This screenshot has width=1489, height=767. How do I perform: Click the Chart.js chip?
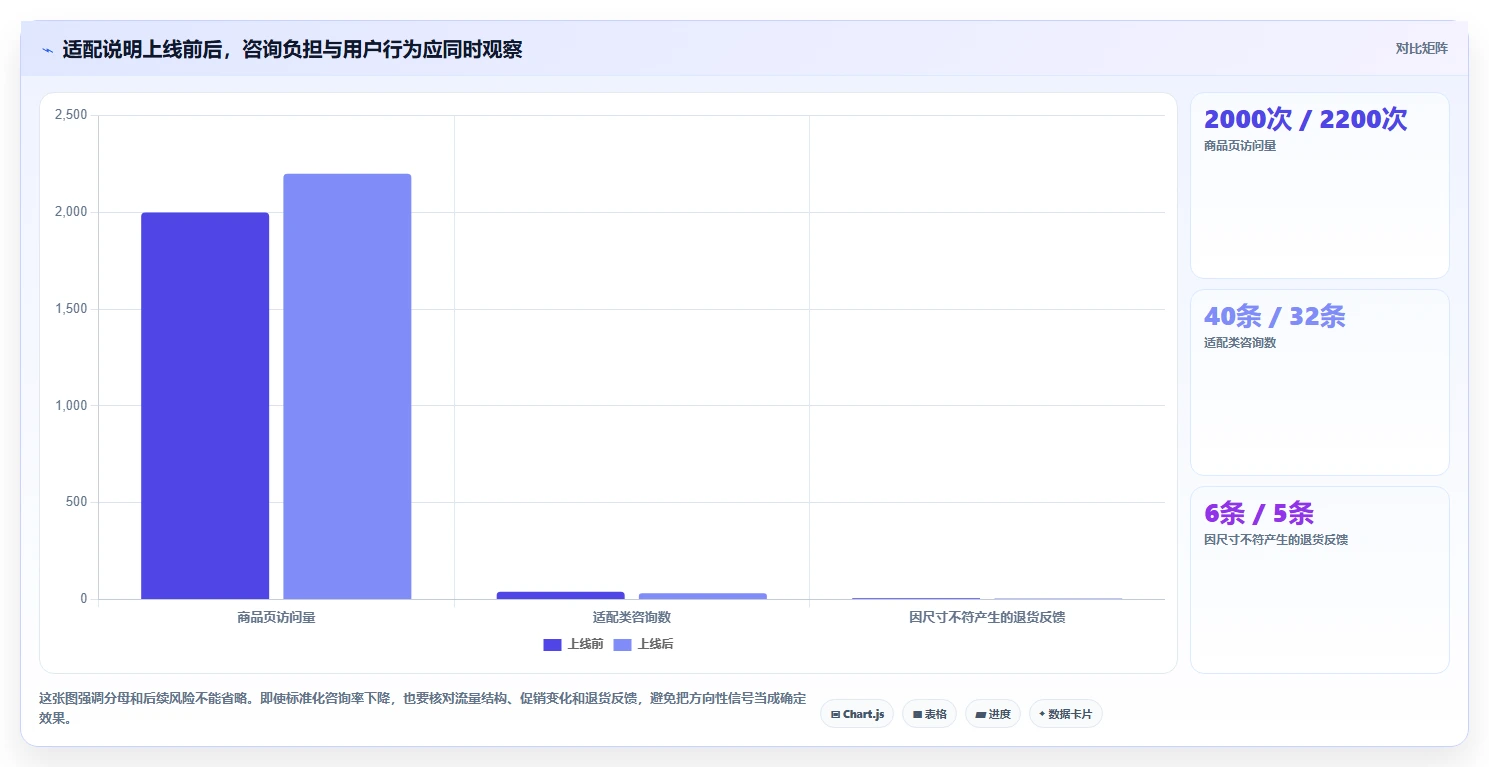(x=857, y=714)
